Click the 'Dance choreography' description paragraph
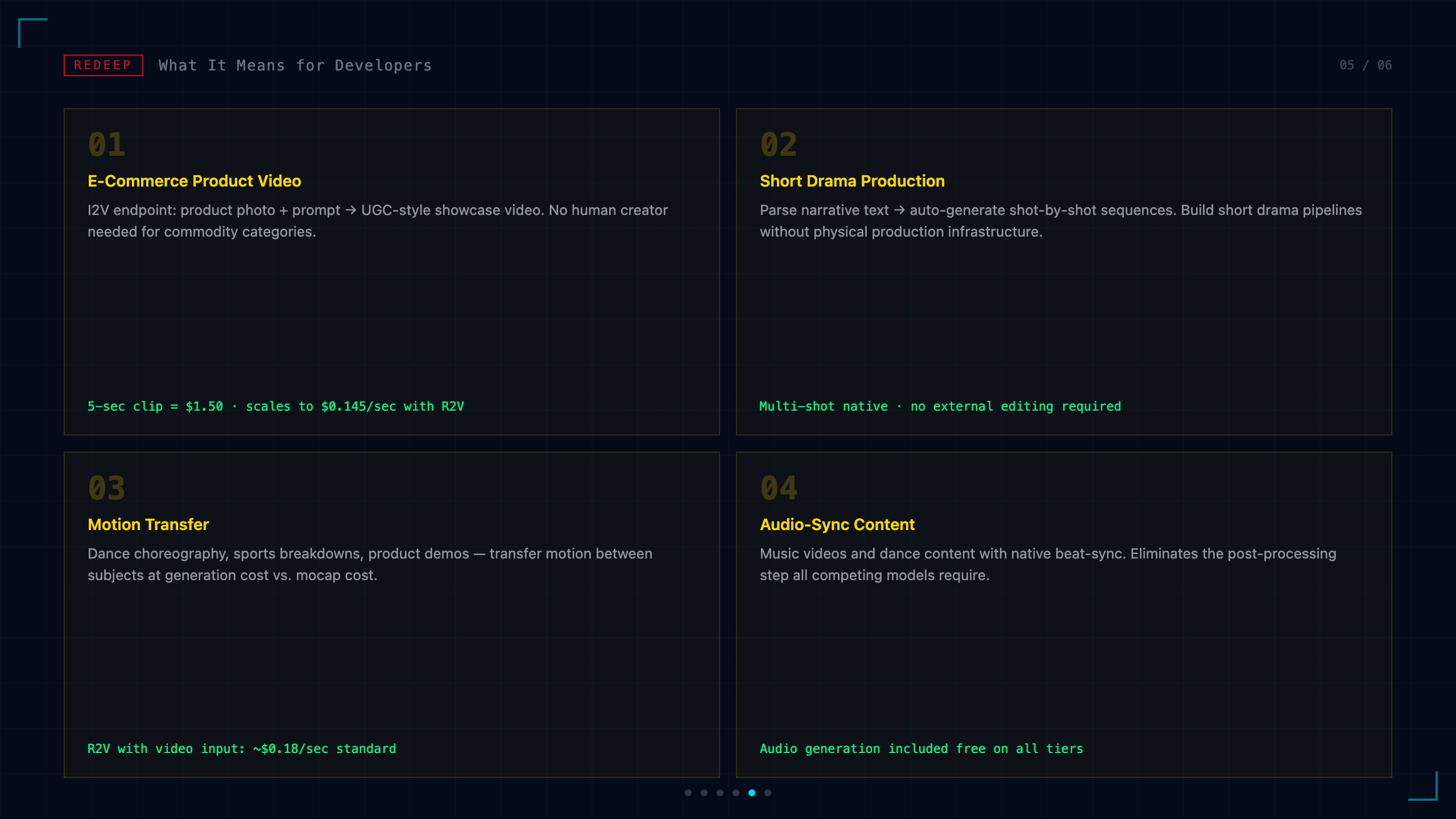 [x=370, y=564]
